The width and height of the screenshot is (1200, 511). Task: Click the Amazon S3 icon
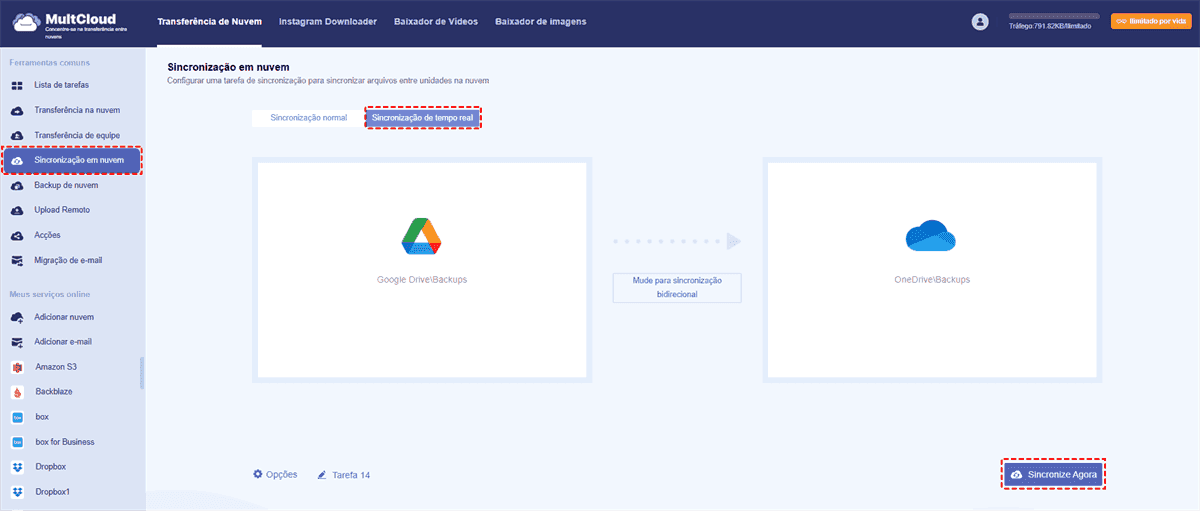click(x=17, y=367)
